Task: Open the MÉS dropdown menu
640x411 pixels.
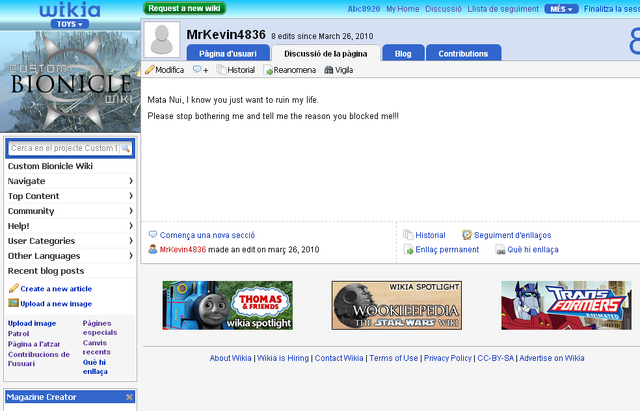Action: pyautogui.click(x=561, y=9)
